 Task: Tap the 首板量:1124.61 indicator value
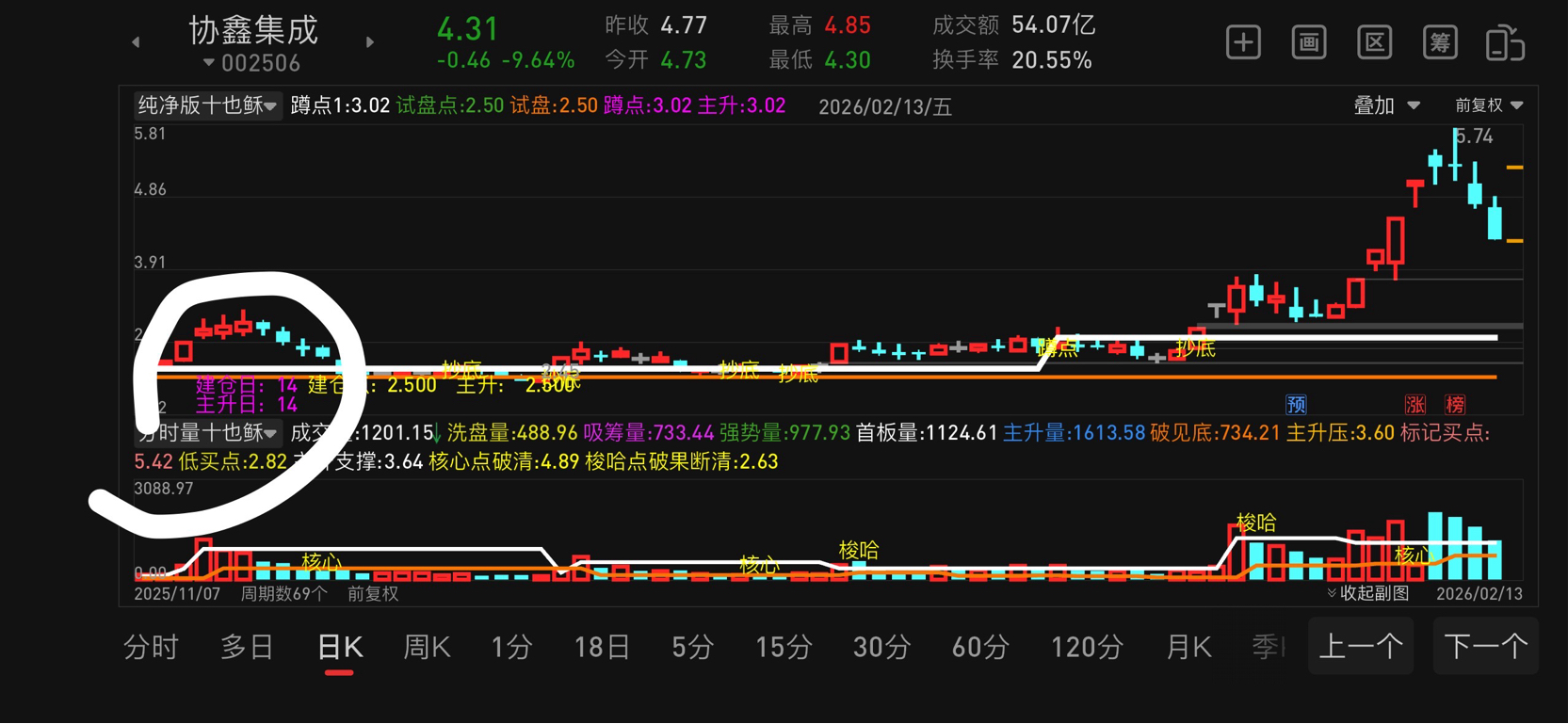coord(927,433)
